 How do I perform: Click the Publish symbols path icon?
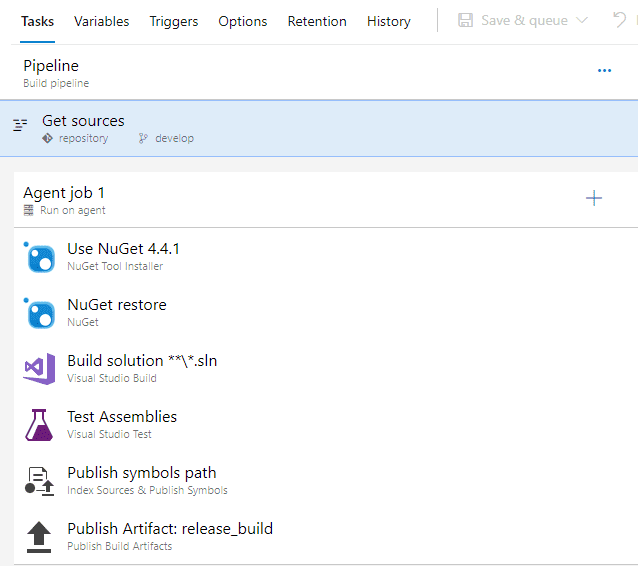39,481
